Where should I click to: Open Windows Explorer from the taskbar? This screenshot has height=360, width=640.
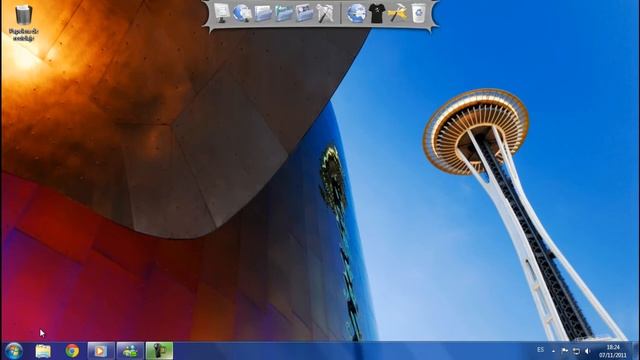click(x=43, y=351)
